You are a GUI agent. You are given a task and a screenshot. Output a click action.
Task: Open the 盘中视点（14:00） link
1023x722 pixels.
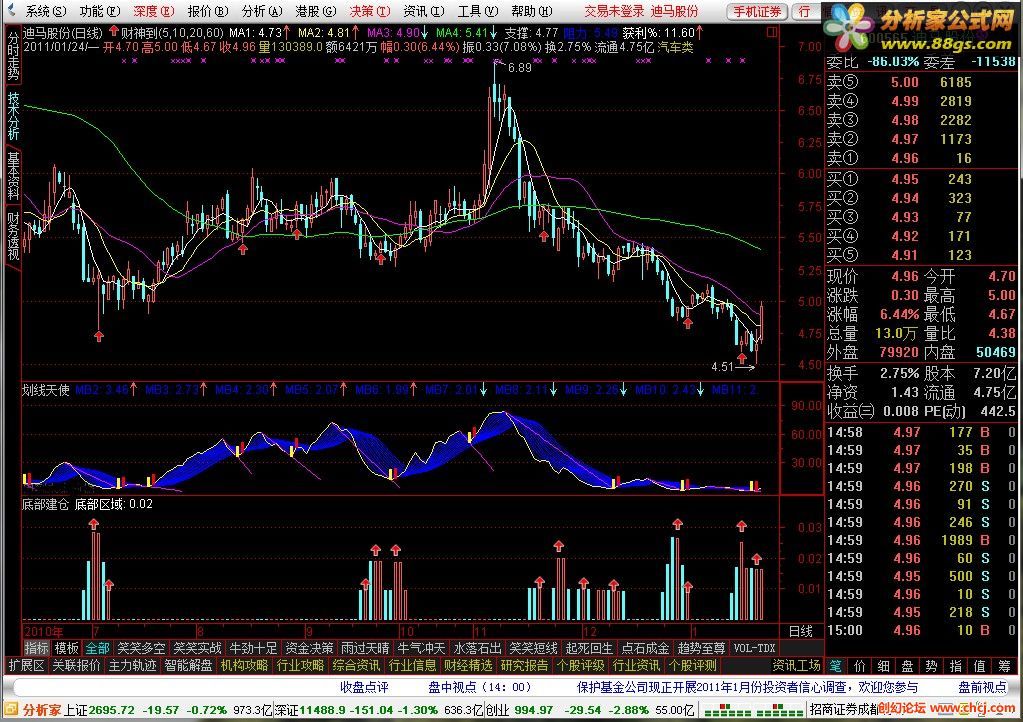point(480,687)
